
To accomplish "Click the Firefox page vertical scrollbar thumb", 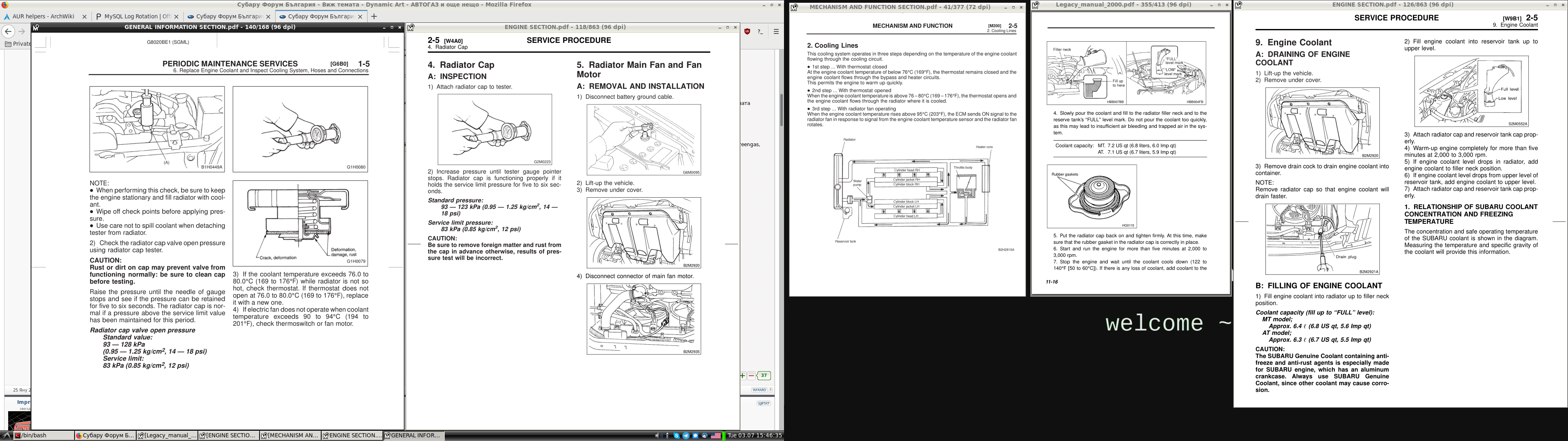I will (781, 110).
